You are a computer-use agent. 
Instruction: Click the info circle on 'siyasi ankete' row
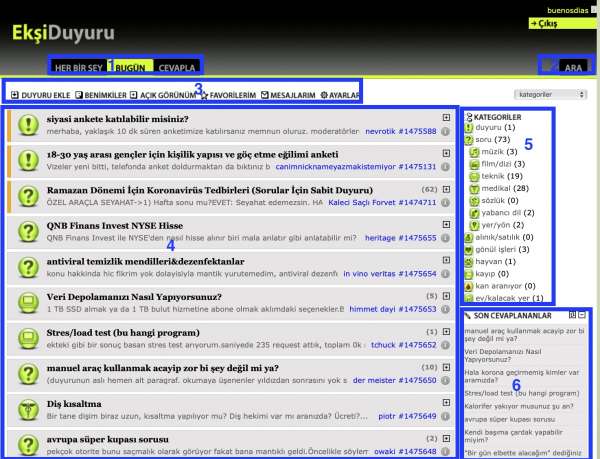coord(445,131)
